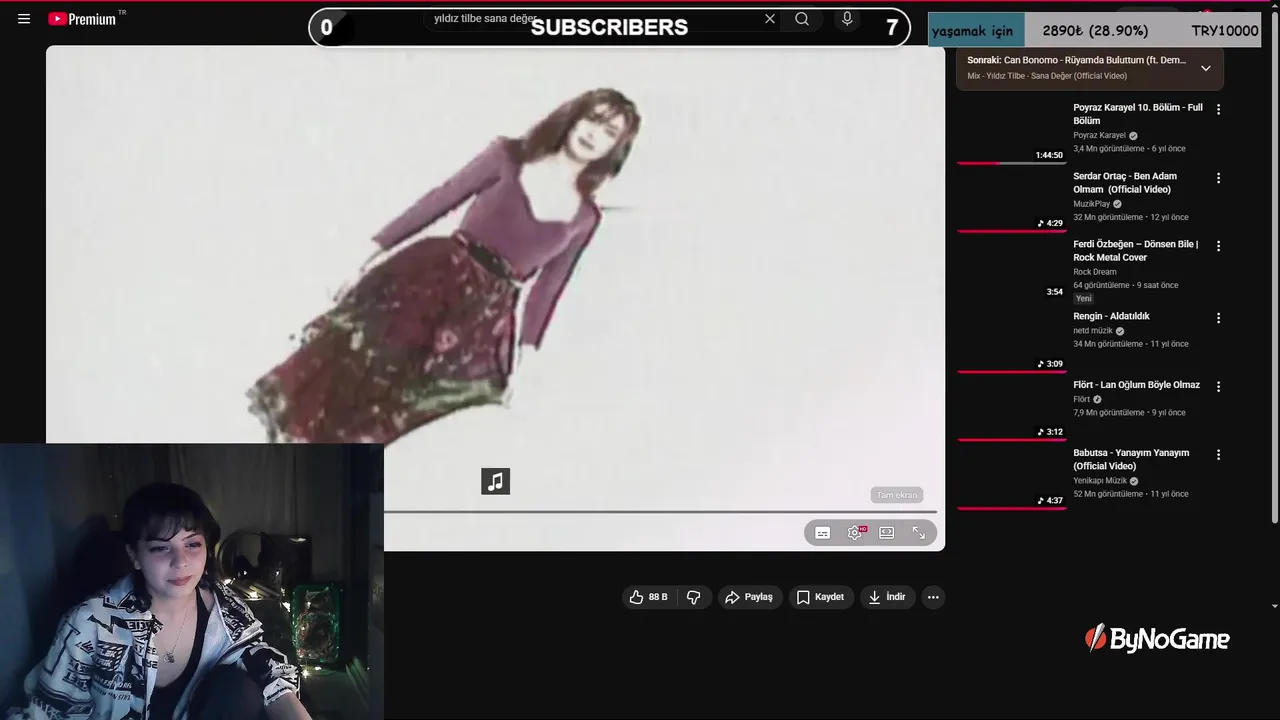This screenshot has width=1280, height=720.
Task: Open Serdar Ortaç - Ben Adam Olmam video
Action: click(1125, 183)
